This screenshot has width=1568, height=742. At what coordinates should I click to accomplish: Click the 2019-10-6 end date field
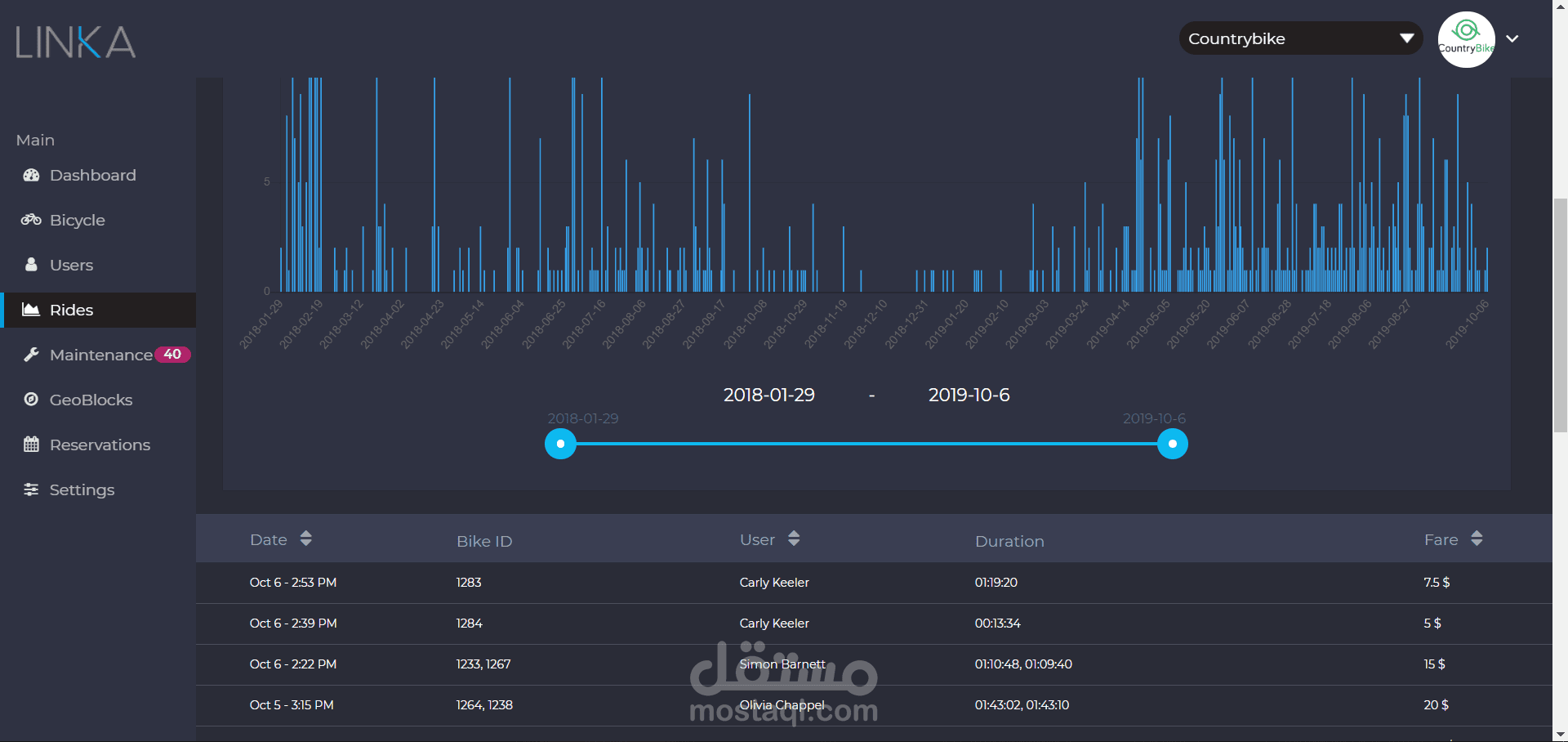point(969,395)
